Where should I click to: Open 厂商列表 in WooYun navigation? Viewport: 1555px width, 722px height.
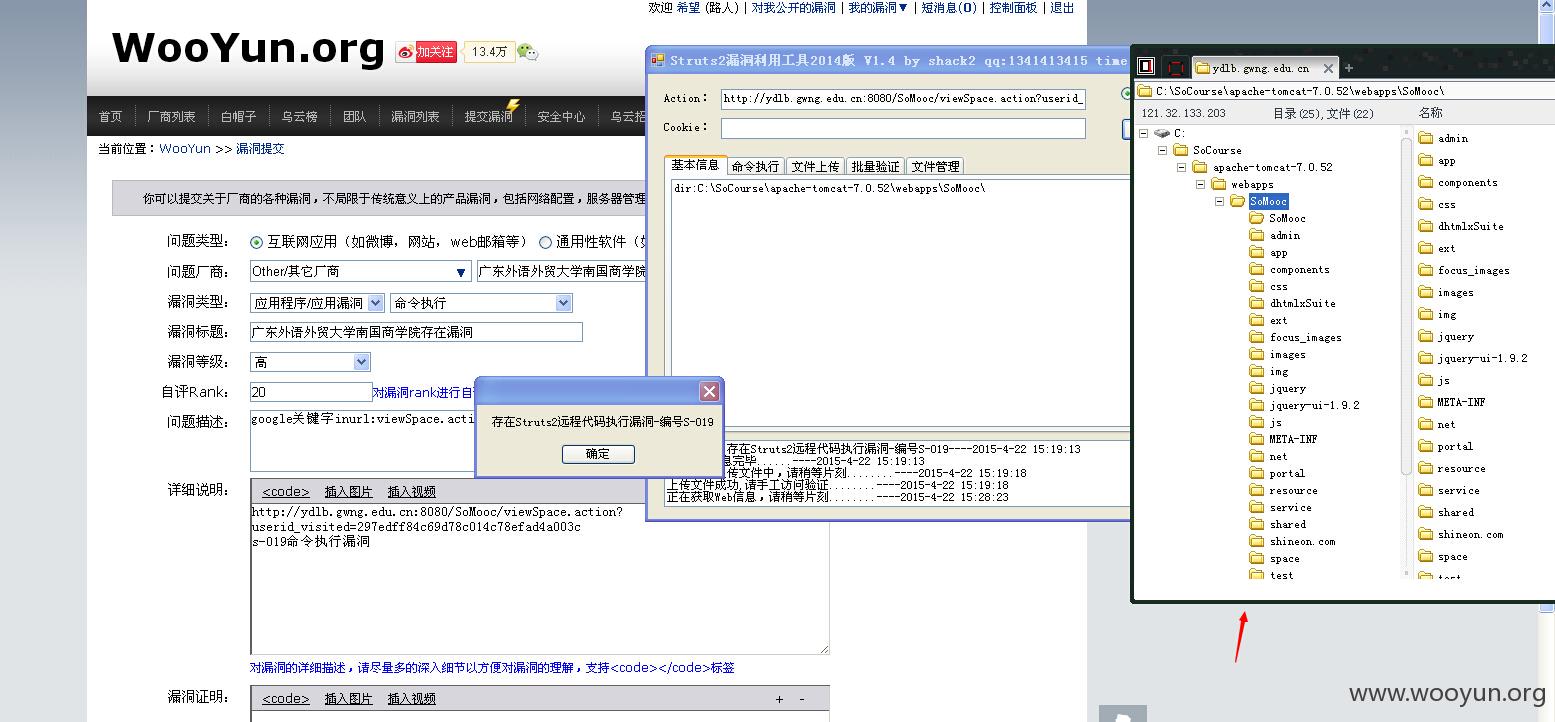click(x=171, y=117)
